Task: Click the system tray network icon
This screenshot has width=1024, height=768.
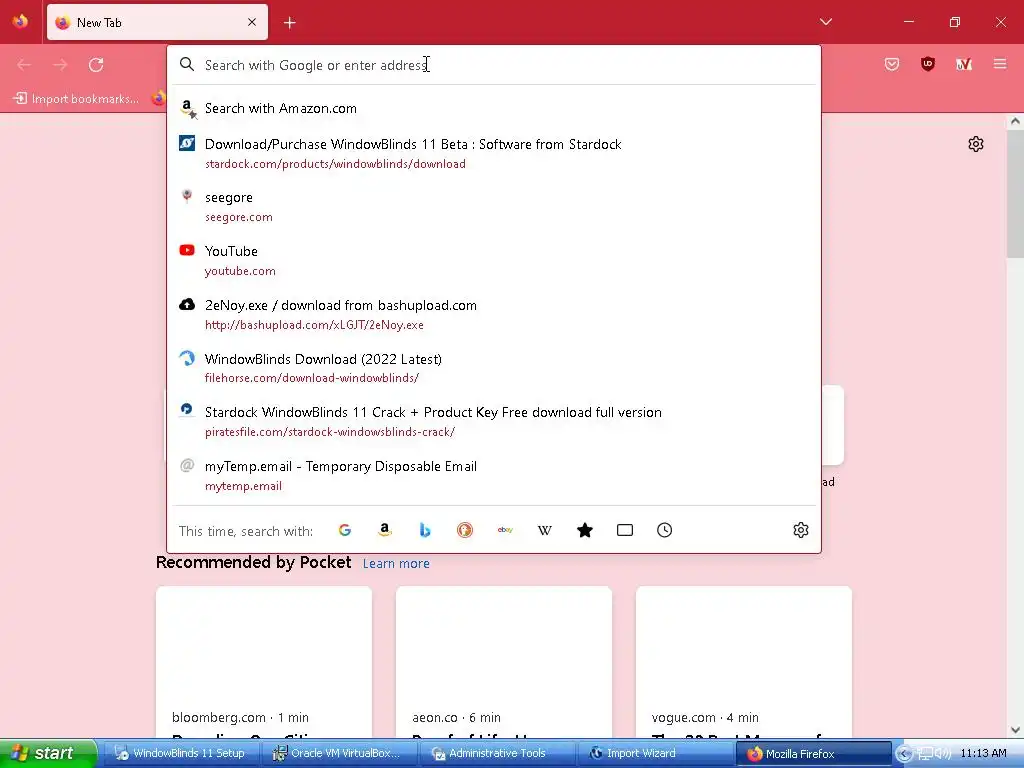Action: coord(926,754)
